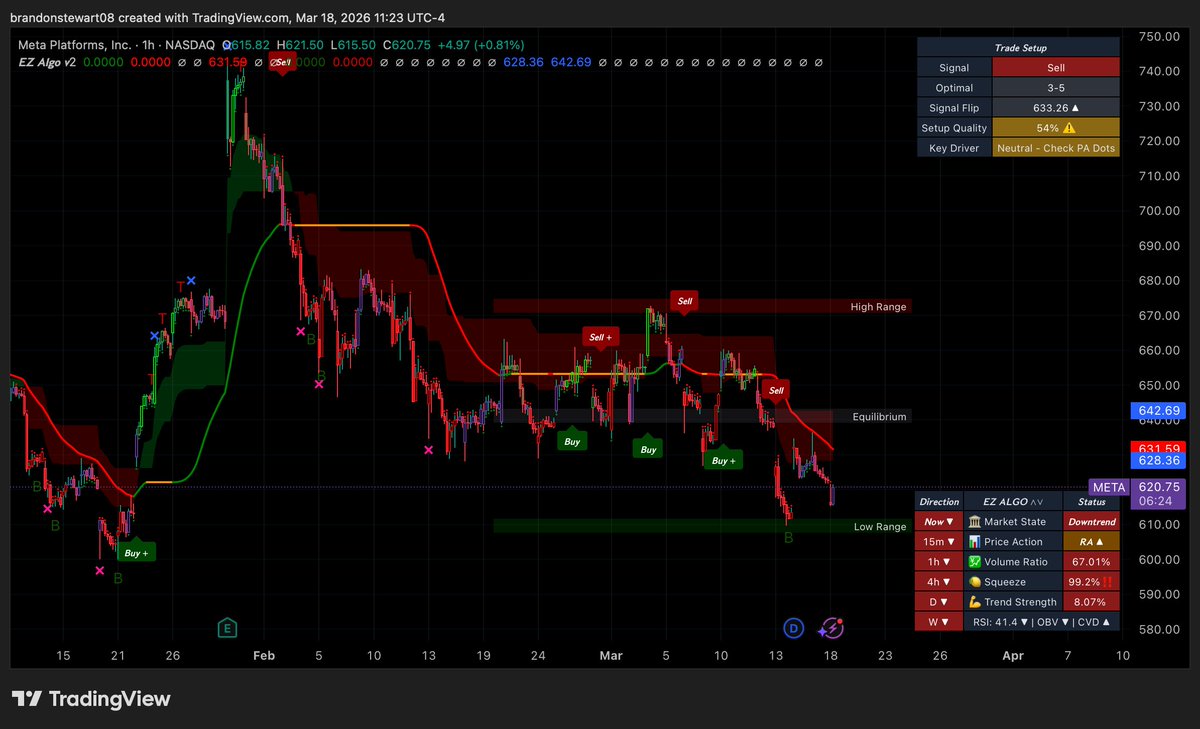1200x729 pixels.
Task: Click the '1h ▼' direction cell
Action: [x=939, y=562]
